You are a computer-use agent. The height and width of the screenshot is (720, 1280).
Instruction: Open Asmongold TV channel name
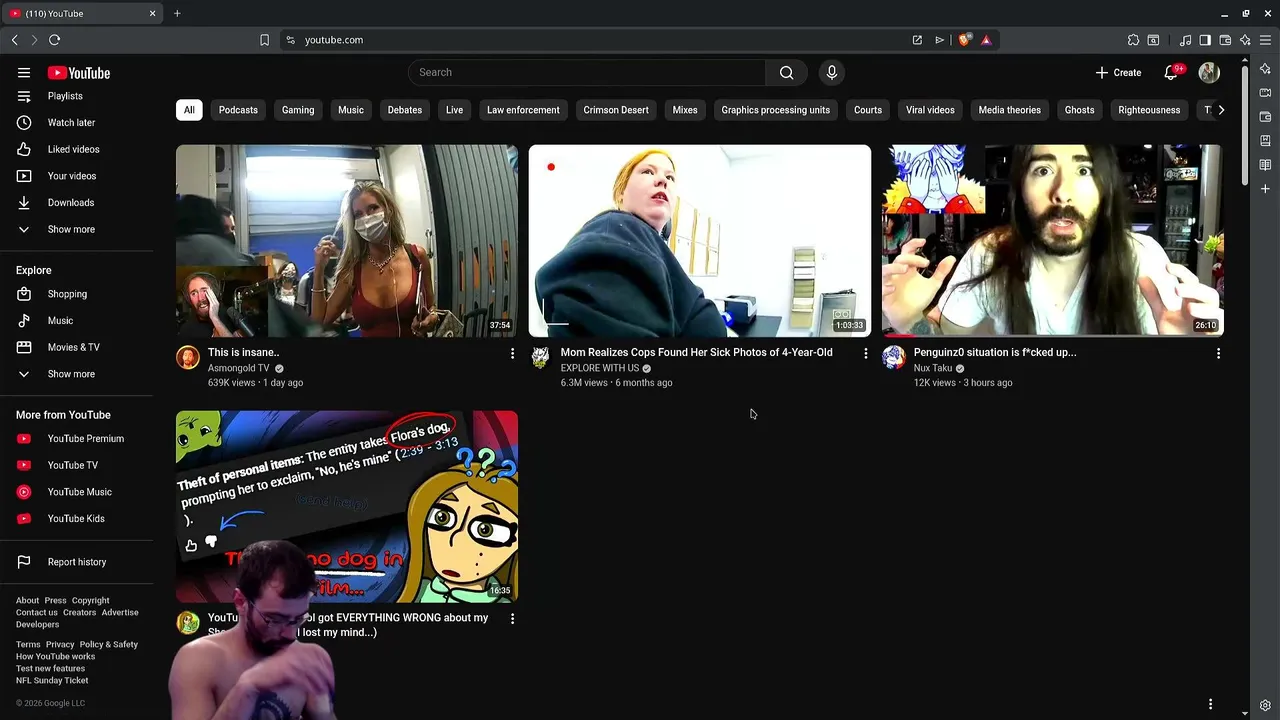point(239,368)
